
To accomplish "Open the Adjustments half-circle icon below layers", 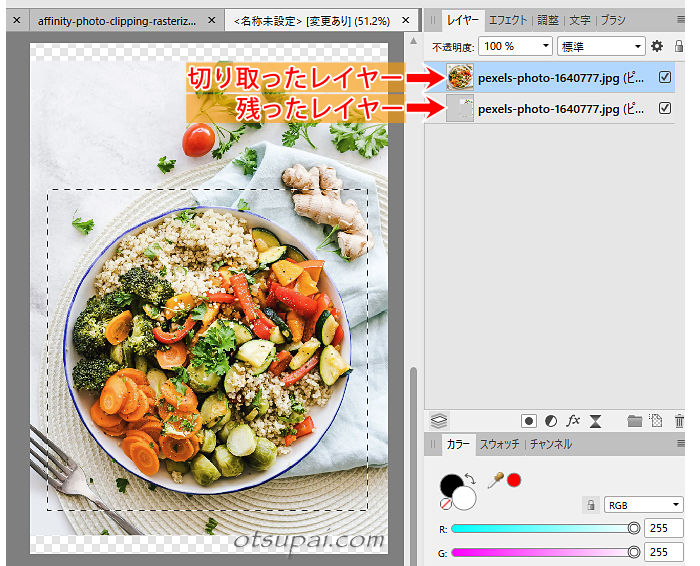I will pos(551,421).
